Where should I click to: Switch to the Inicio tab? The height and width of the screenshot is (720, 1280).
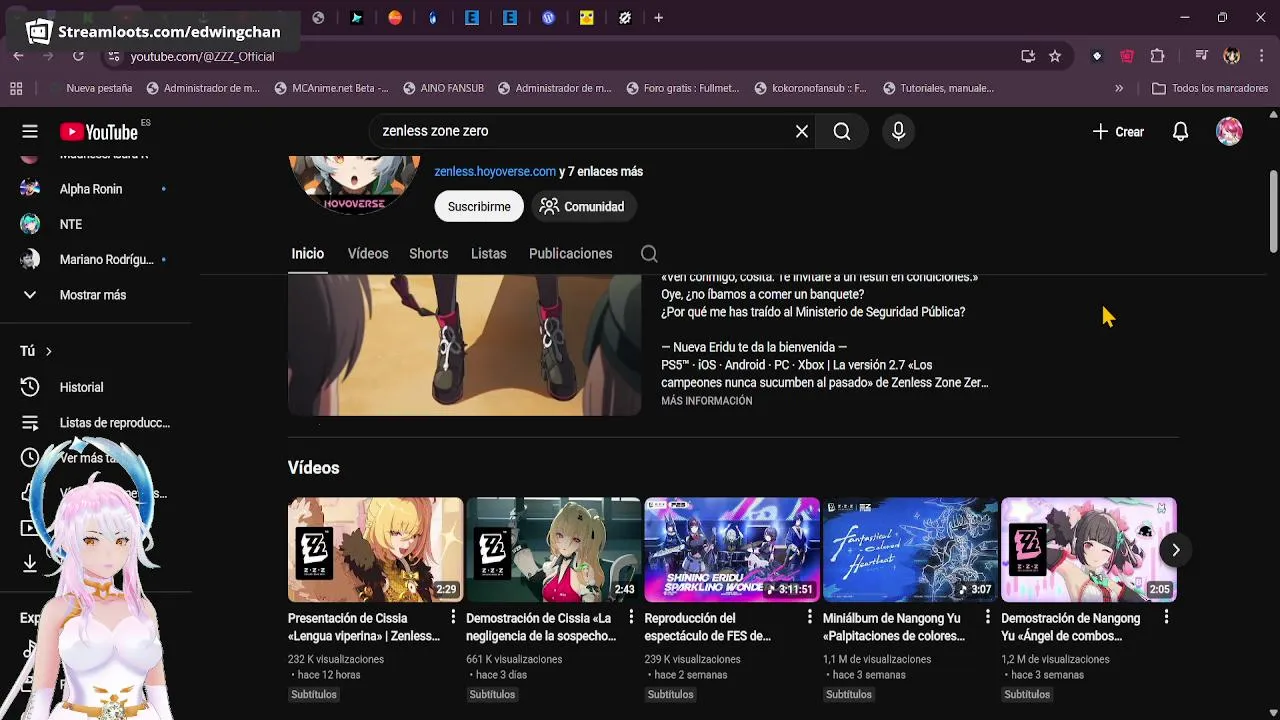coord(308,254)
